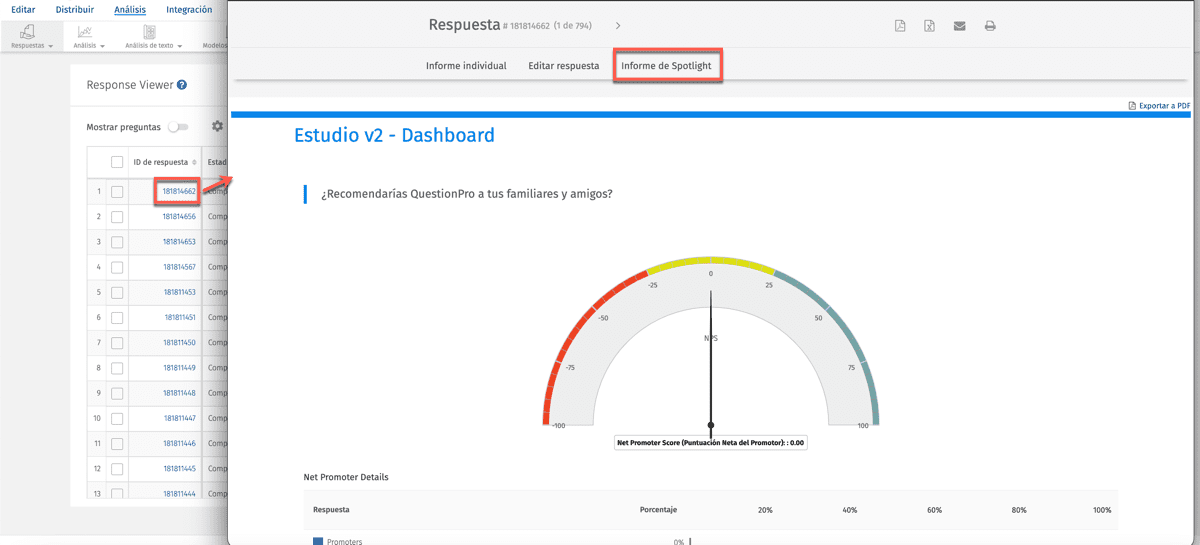Click the NPS gauge needle pivot

pyautogui.click(x=711, y=425)
